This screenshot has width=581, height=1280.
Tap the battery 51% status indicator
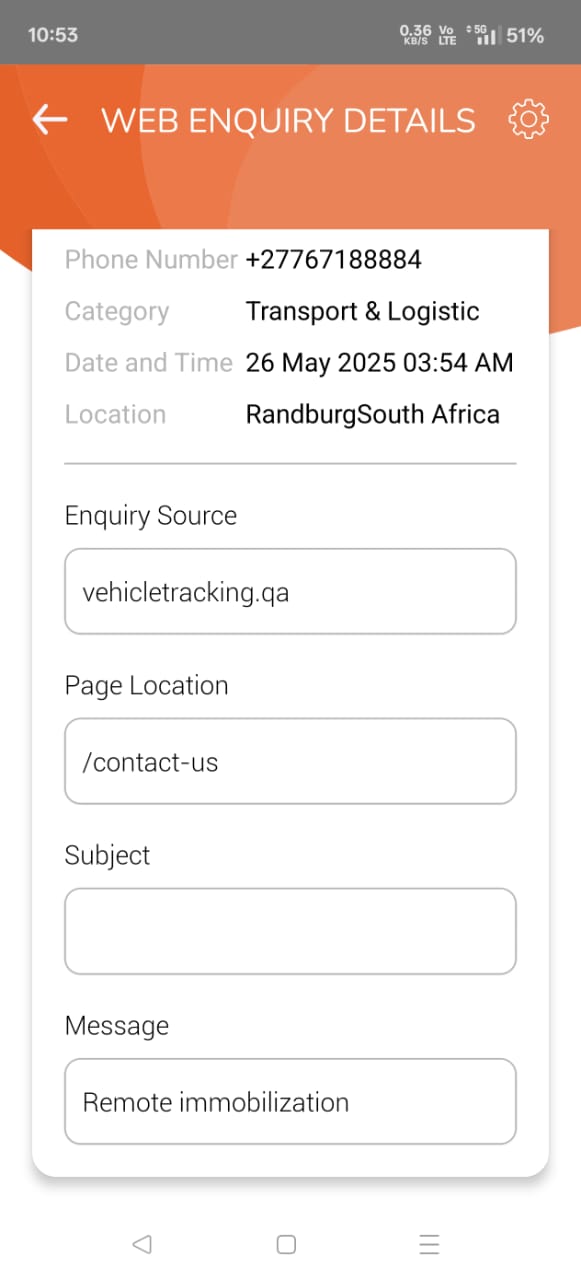[525, 35]
